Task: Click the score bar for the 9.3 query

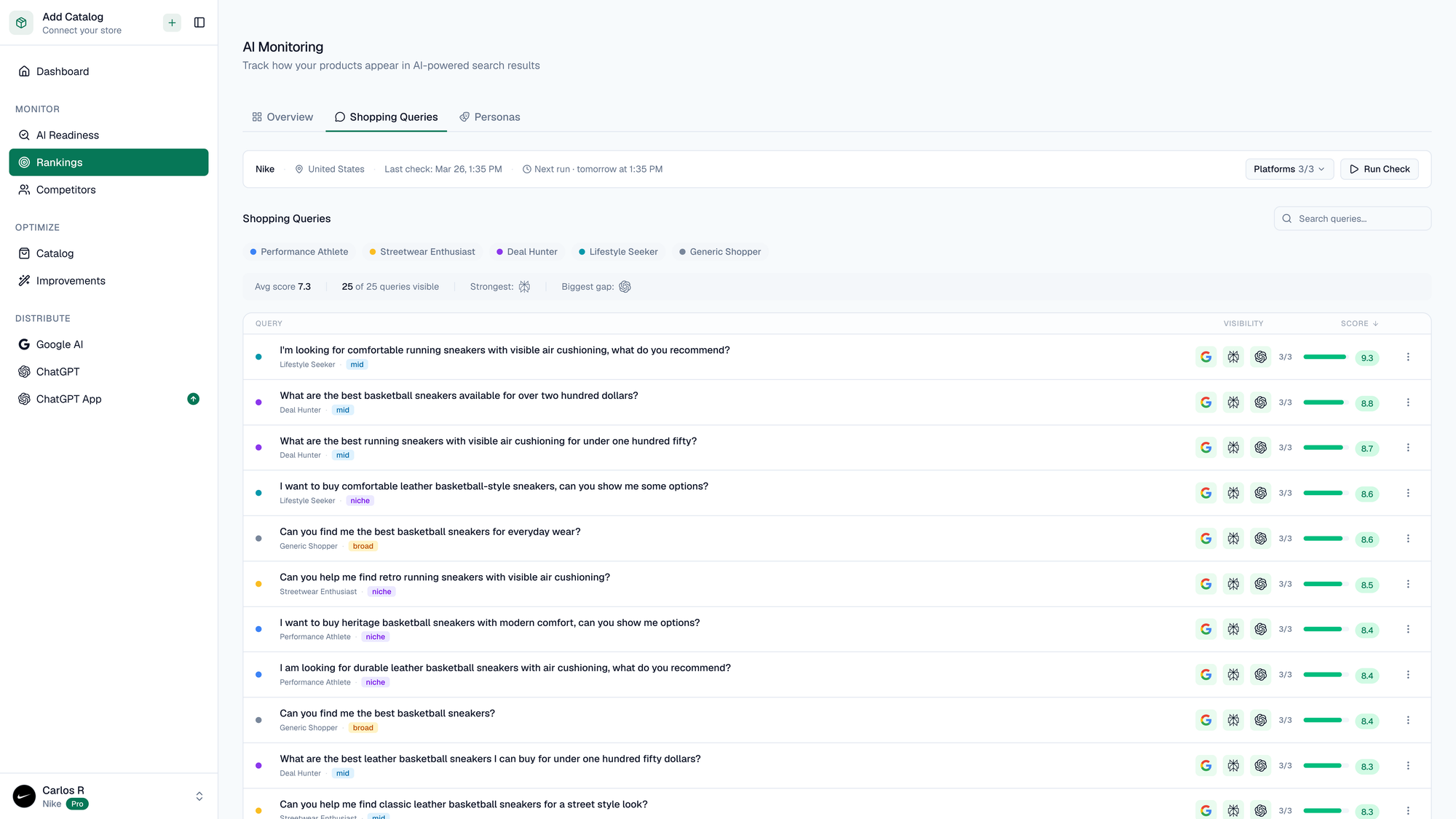Action: pyautogui.click(x=1326, y=357)
